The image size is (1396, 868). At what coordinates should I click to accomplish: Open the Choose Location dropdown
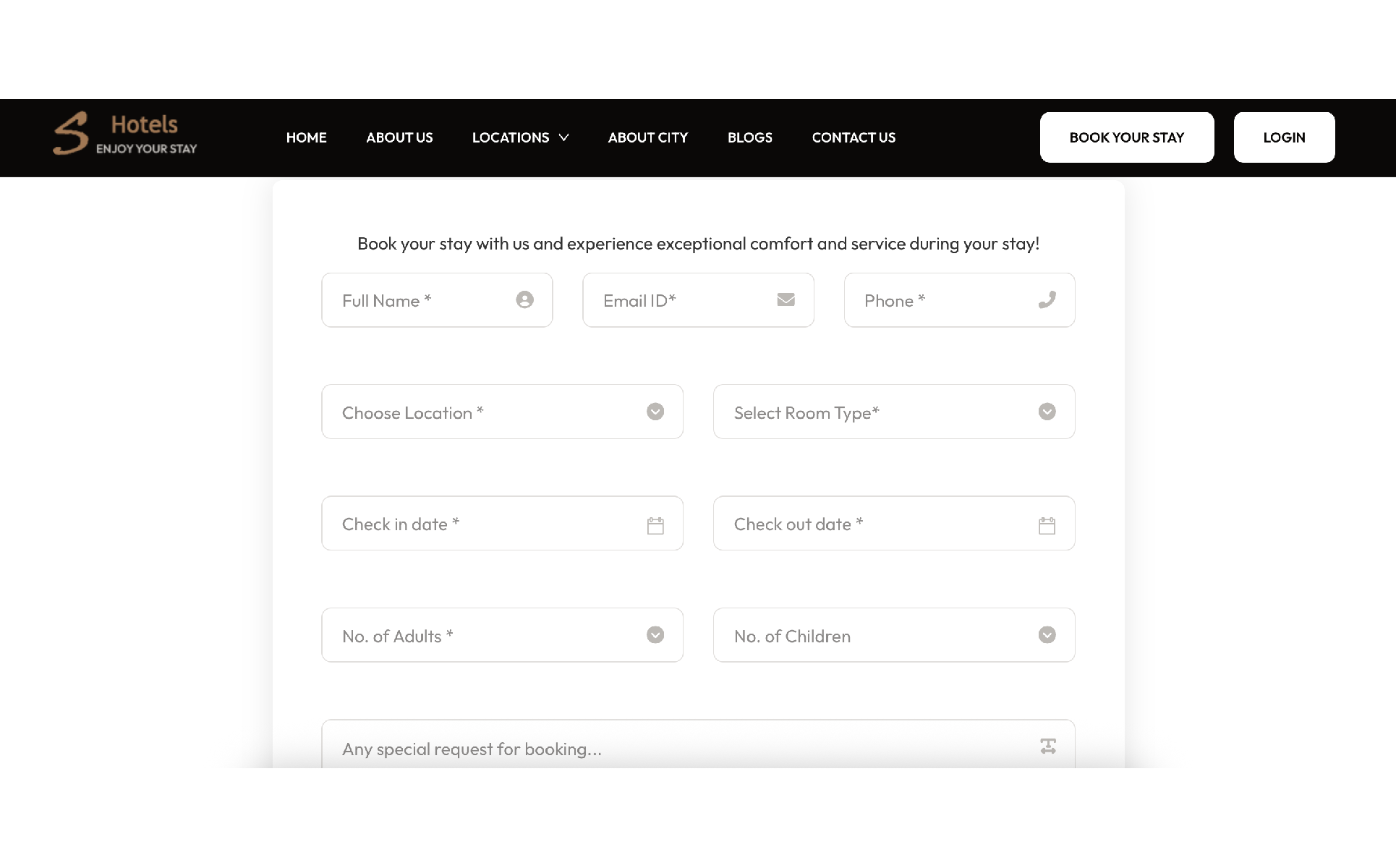[x=502, y=412]
